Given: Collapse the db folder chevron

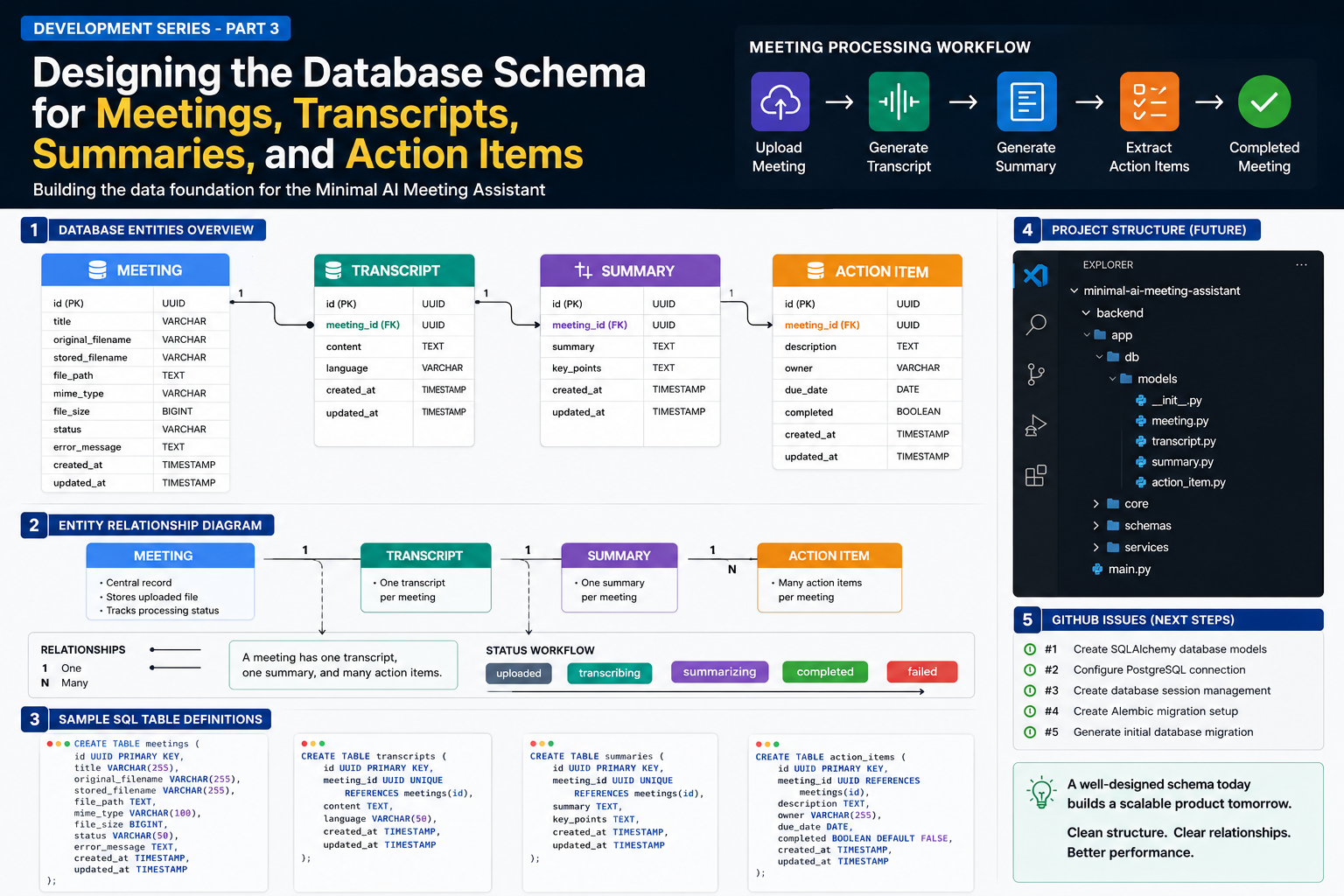Looking at the screenshot, I should point(1100,356).
